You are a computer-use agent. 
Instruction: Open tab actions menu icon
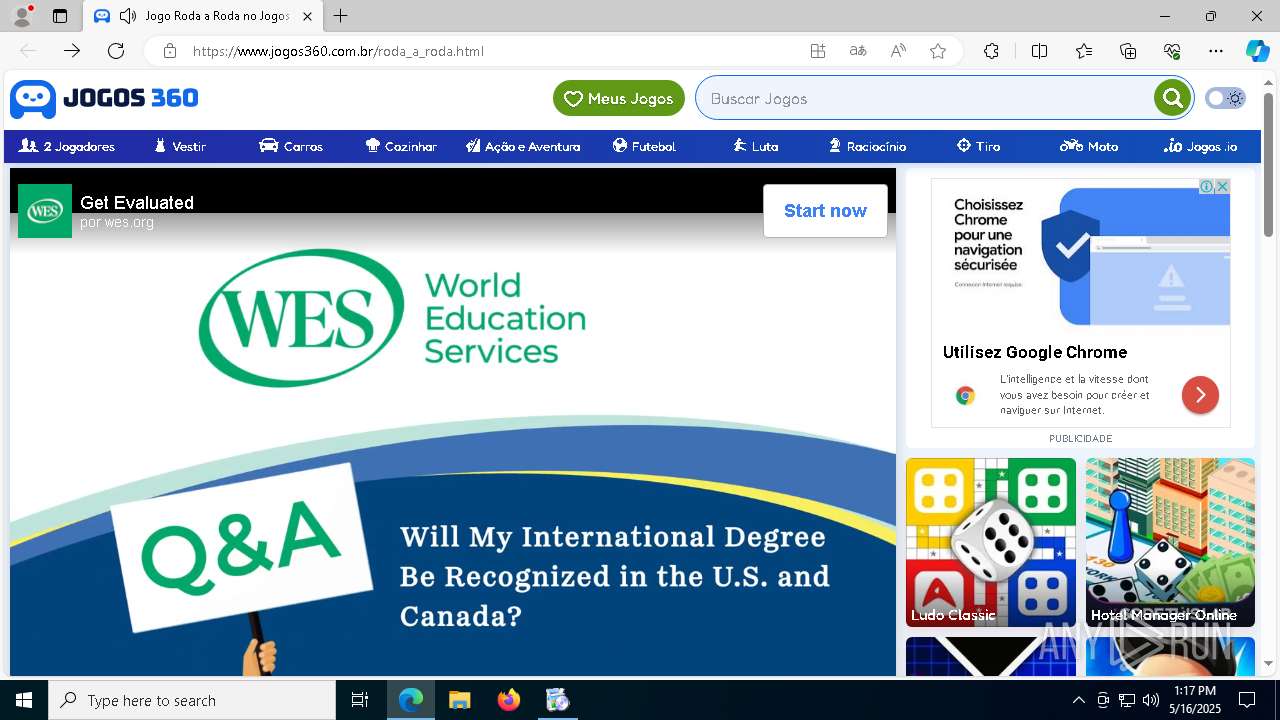point(60,16)
